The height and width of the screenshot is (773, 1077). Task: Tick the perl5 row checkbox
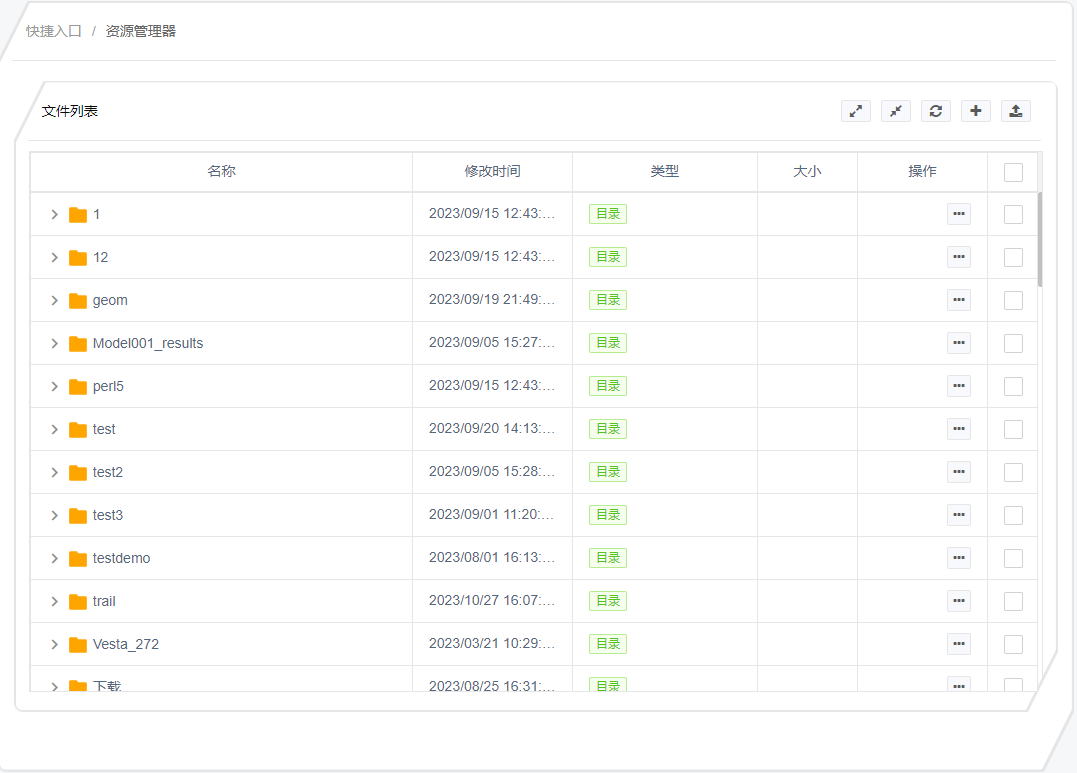tap(1013, 386)
